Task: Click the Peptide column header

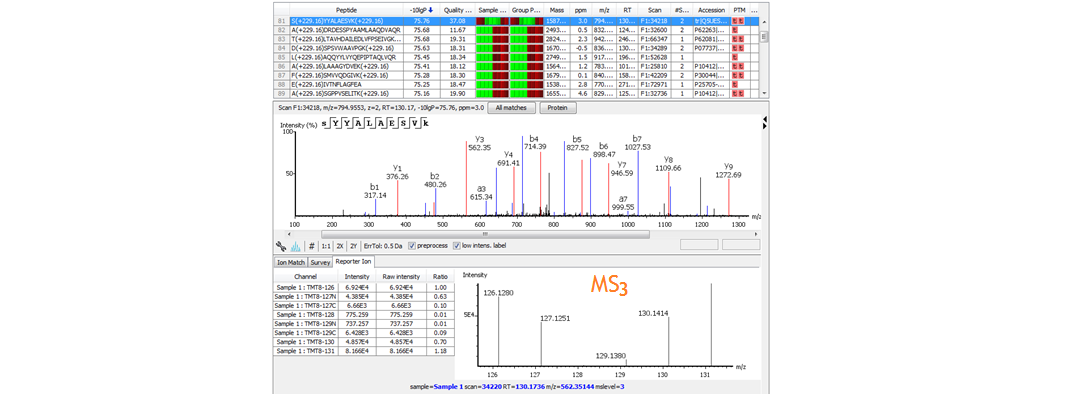Action: coord(348,10)
